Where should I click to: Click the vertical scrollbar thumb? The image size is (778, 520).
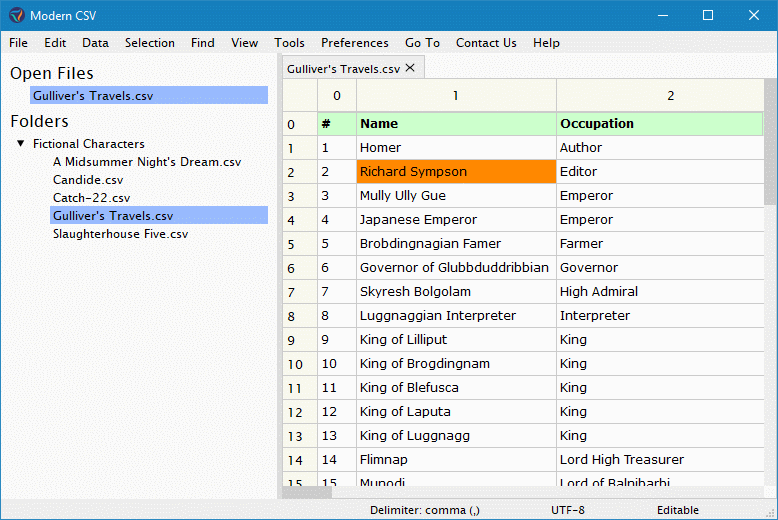click(770, 141)
